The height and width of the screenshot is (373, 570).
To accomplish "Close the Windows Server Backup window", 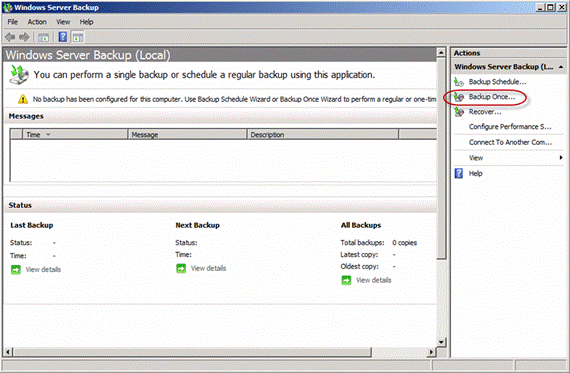I will [x=561, y=7].
